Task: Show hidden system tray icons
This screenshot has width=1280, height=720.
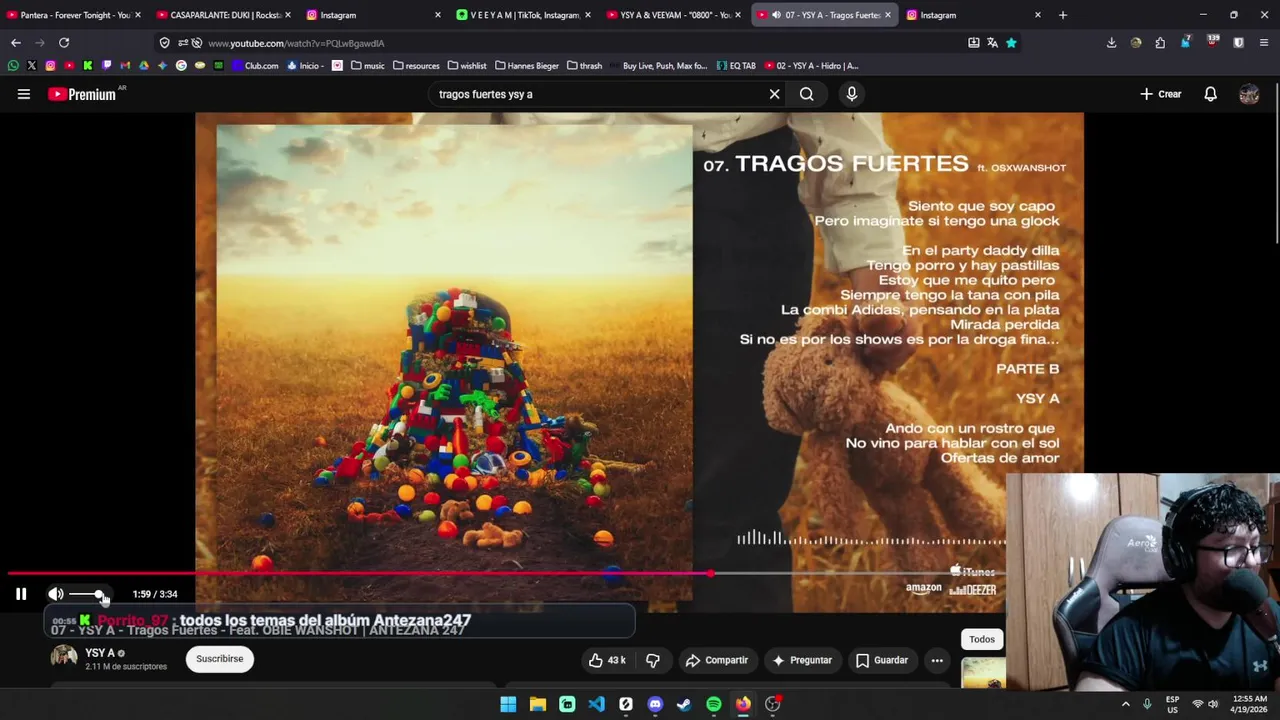Action: [x=1125, y=704]
